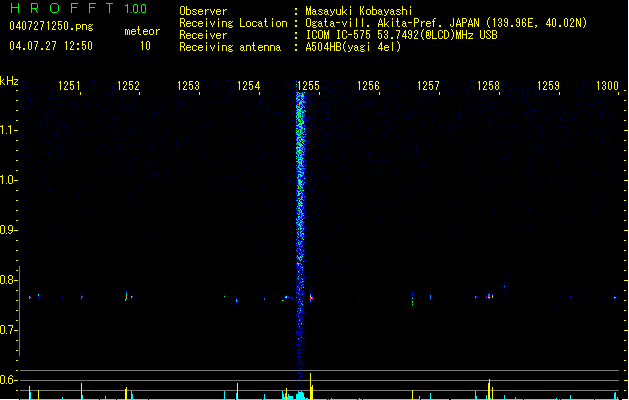Click the ICOM IC-575 receiver details
The width and height of the screenshot is (629, 400).
[401, 35]
